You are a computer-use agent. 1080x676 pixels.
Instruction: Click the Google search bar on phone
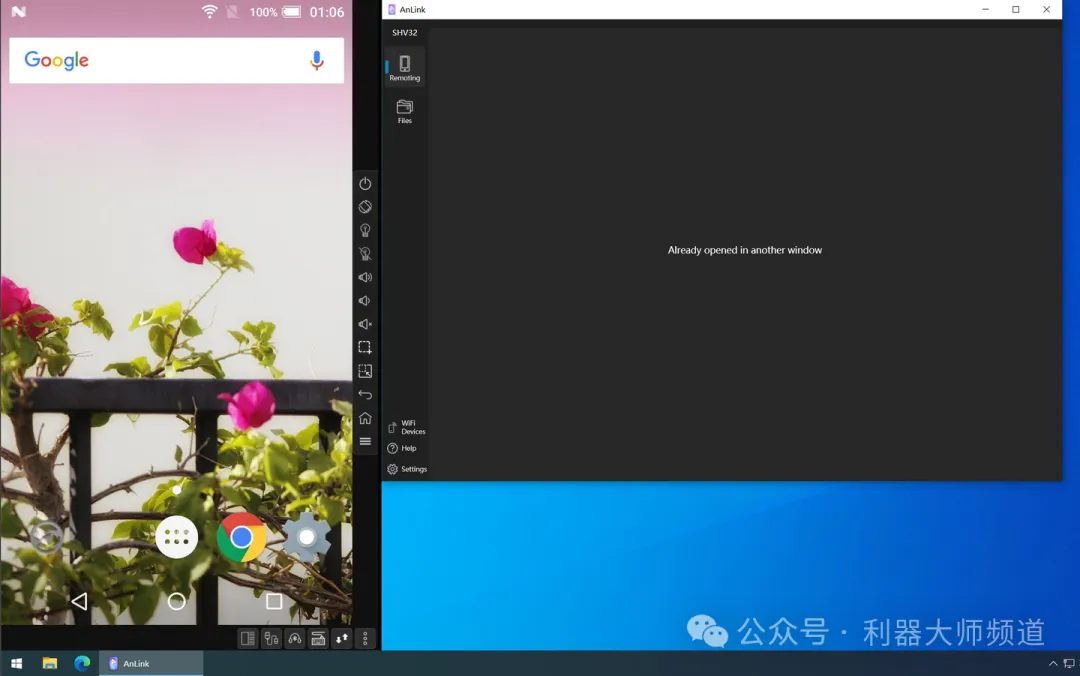[176, 61]
